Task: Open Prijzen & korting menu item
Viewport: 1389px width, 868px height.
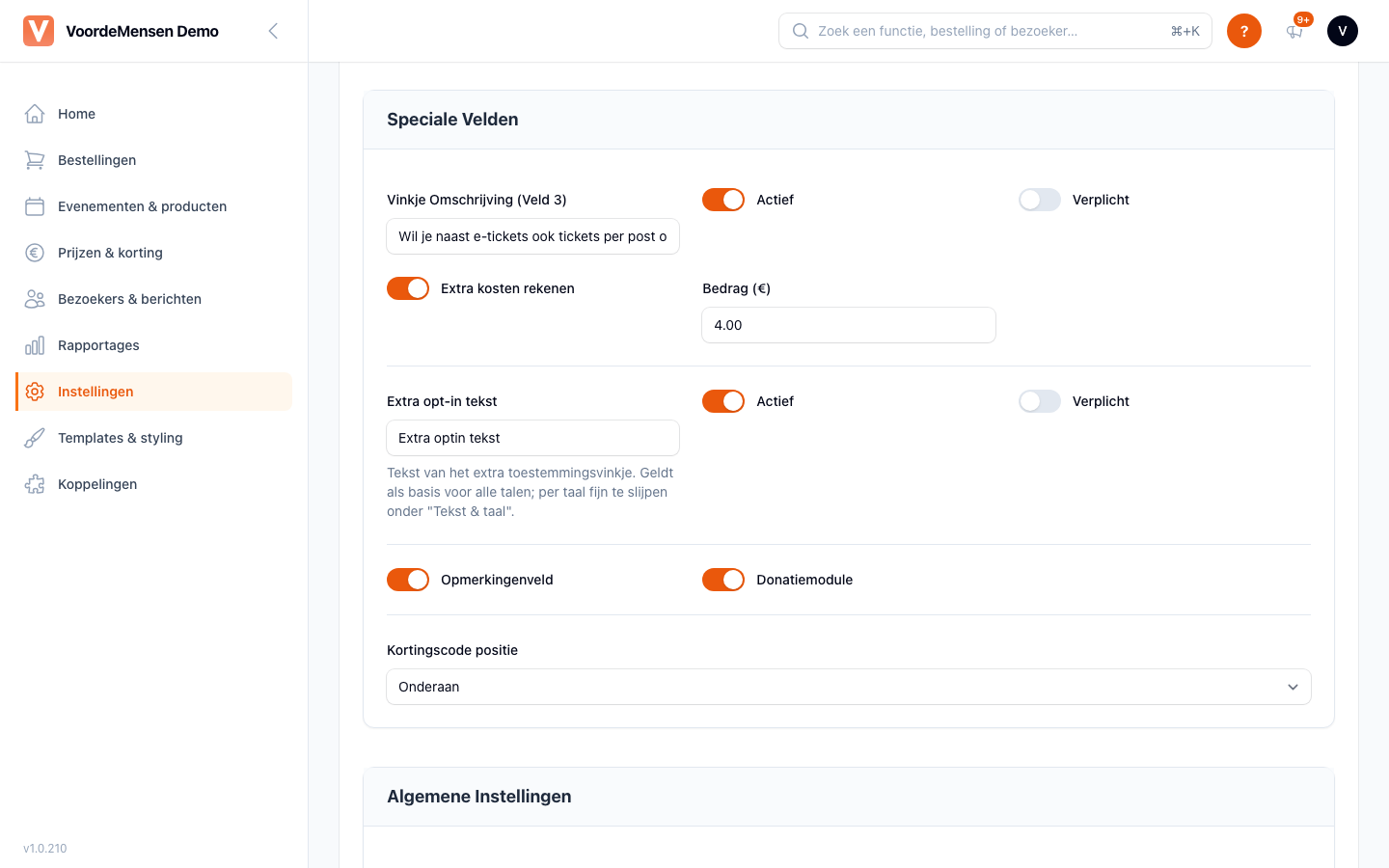Action: (x=154, y=253)
